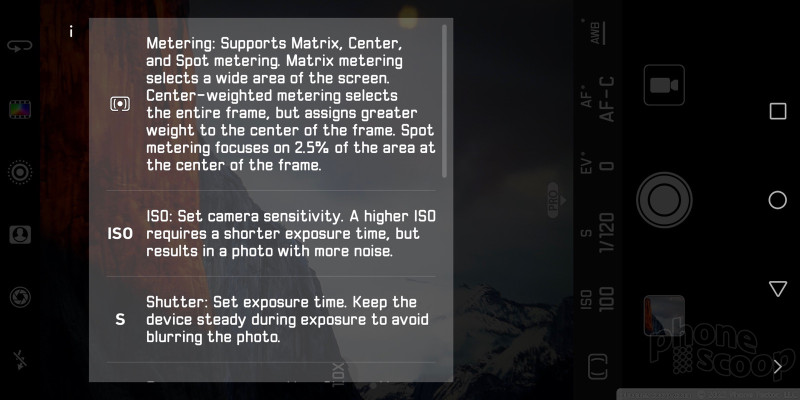Image resolution: width=800 pixels, height=400 pixels.
Task: Tap the Android home circle button
Action: 778,200
